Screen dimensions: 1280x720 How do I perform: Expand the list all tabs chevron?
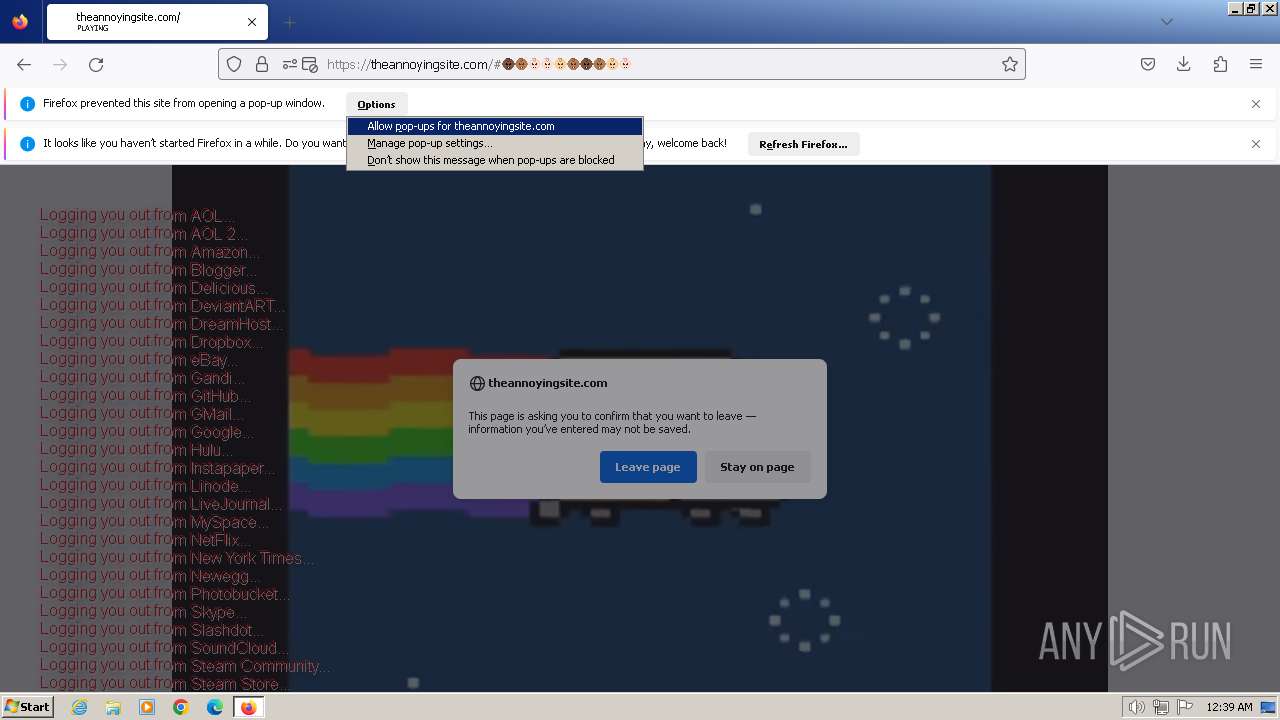point(1166,22)
